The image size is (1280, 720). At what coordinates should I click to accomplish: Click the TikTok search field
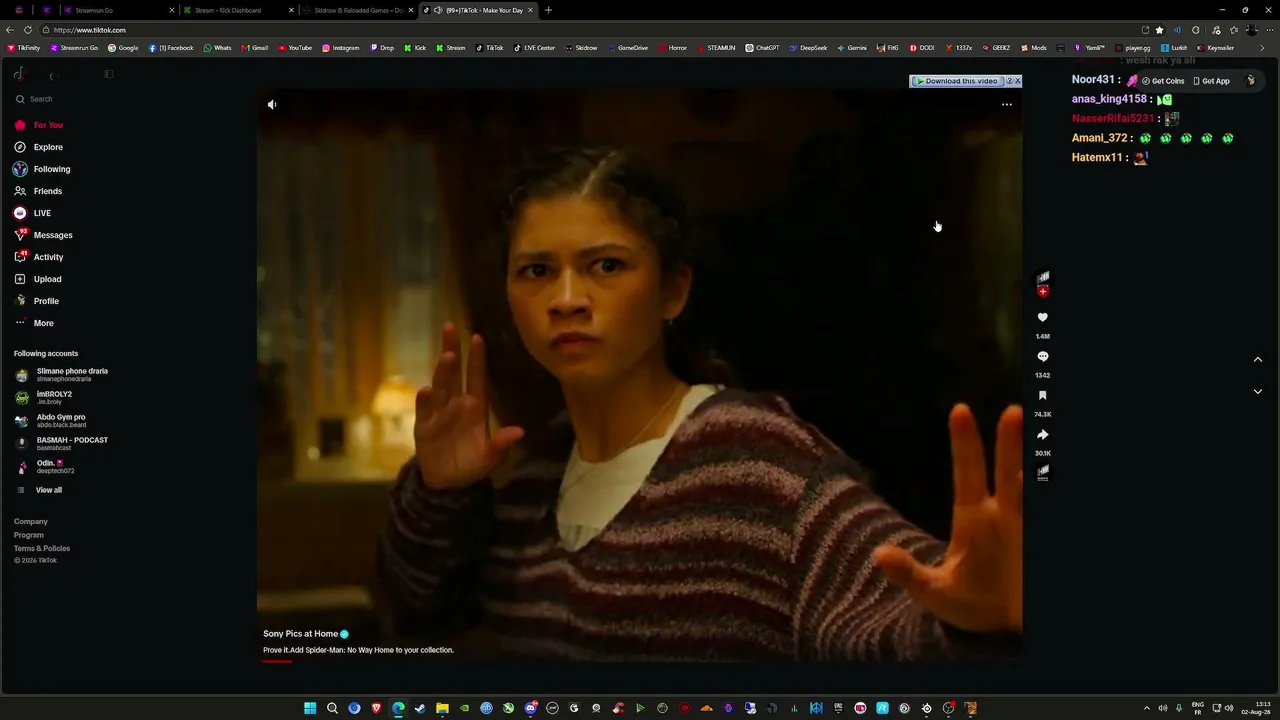(x=60, y=99)
